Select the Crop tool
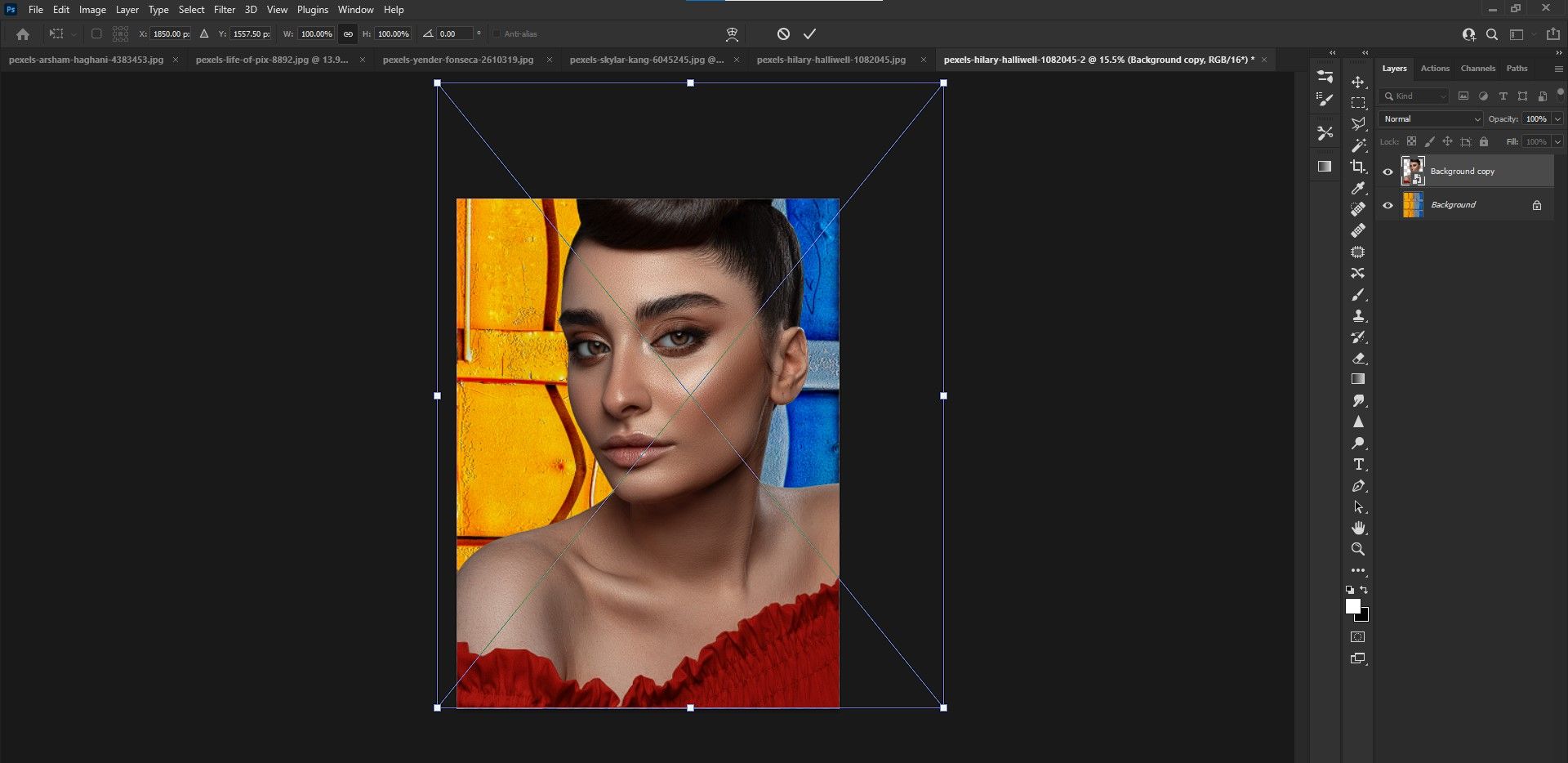 (1357, 167)
